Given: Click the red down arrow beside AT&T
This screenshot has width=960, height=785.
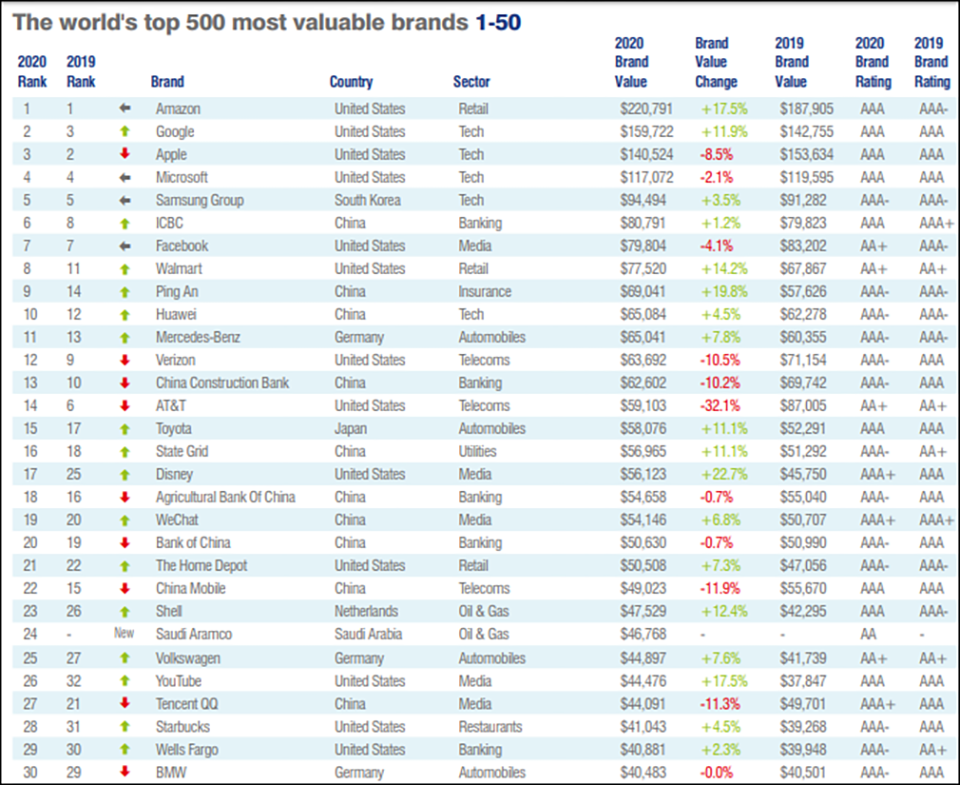Looking at the screenshot, I should [x=125, y=405].
